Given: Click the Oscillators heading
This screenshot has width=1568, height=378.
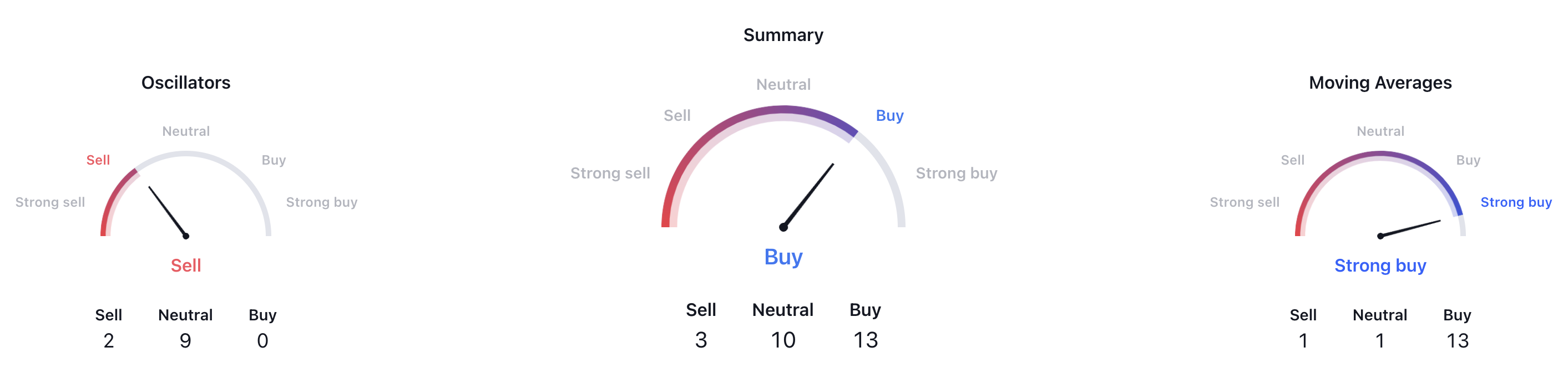Looking at the screenshot, I should point(186,83).
